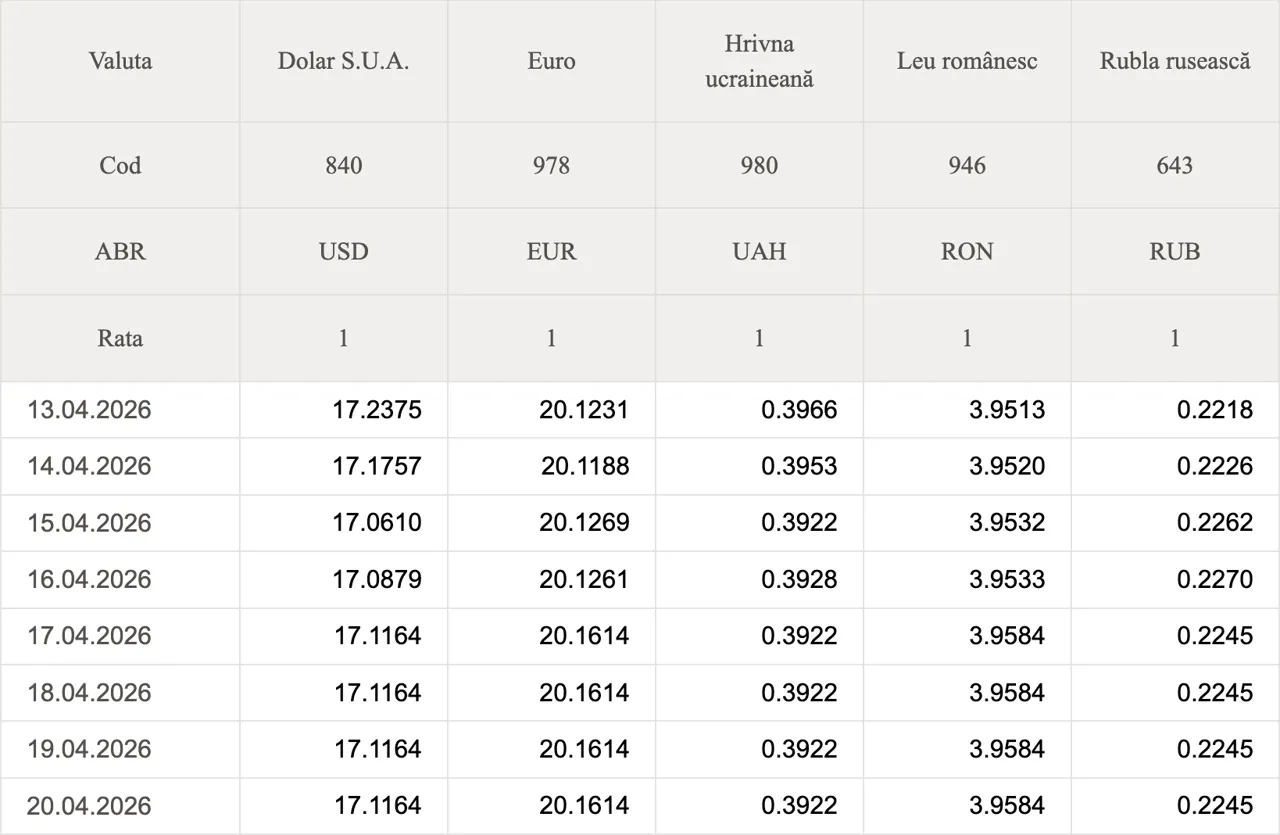Select the Leu românesc column header
Image resolution: width=1280 pixels, height=835 pixels.
[x=967, y=61]
